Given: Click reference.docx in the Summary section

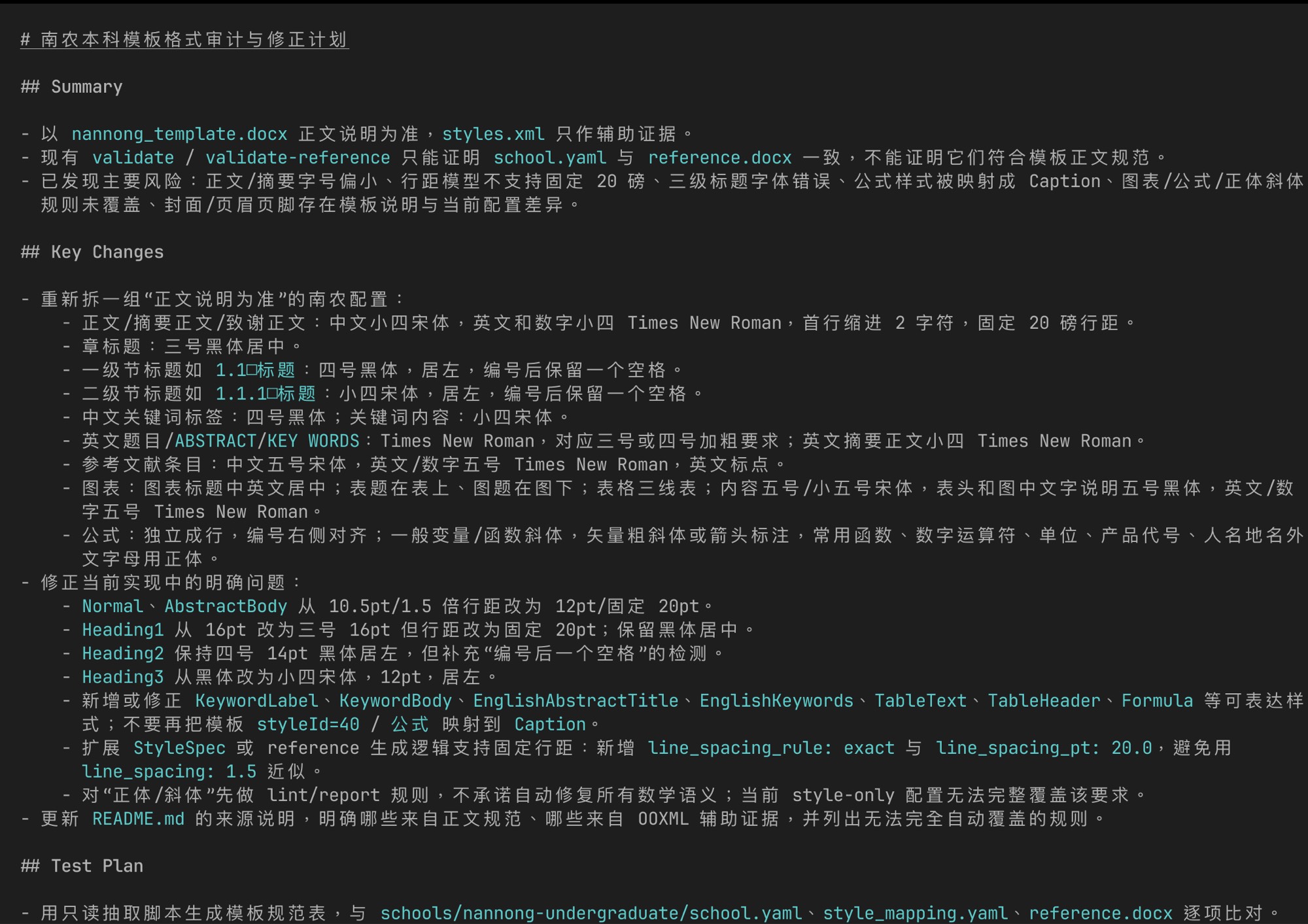Looking at the screenshot, I should tap(720, 158).
